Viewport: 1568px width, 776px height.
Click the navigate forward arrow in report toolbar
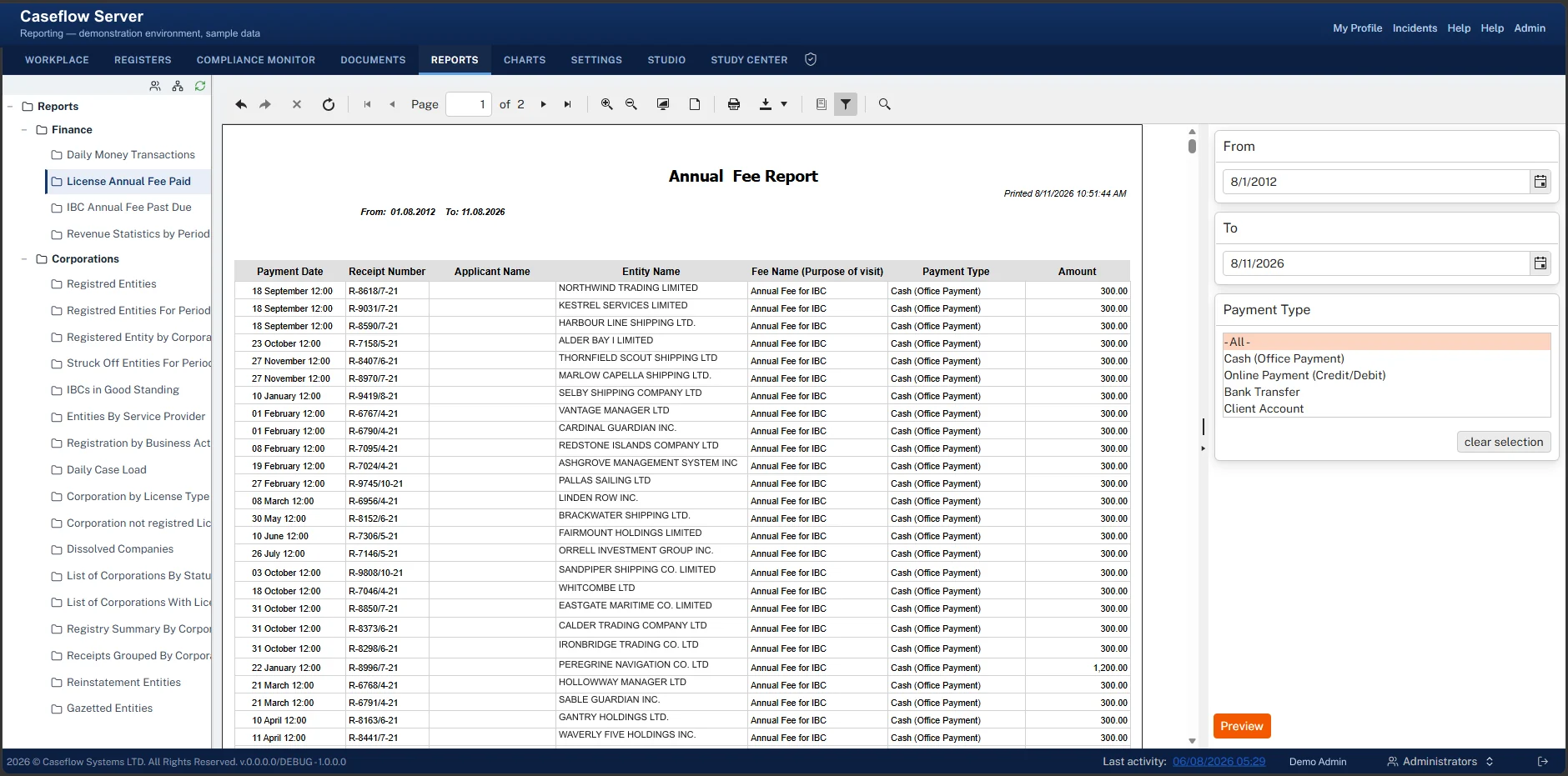[x=265, y=104]
